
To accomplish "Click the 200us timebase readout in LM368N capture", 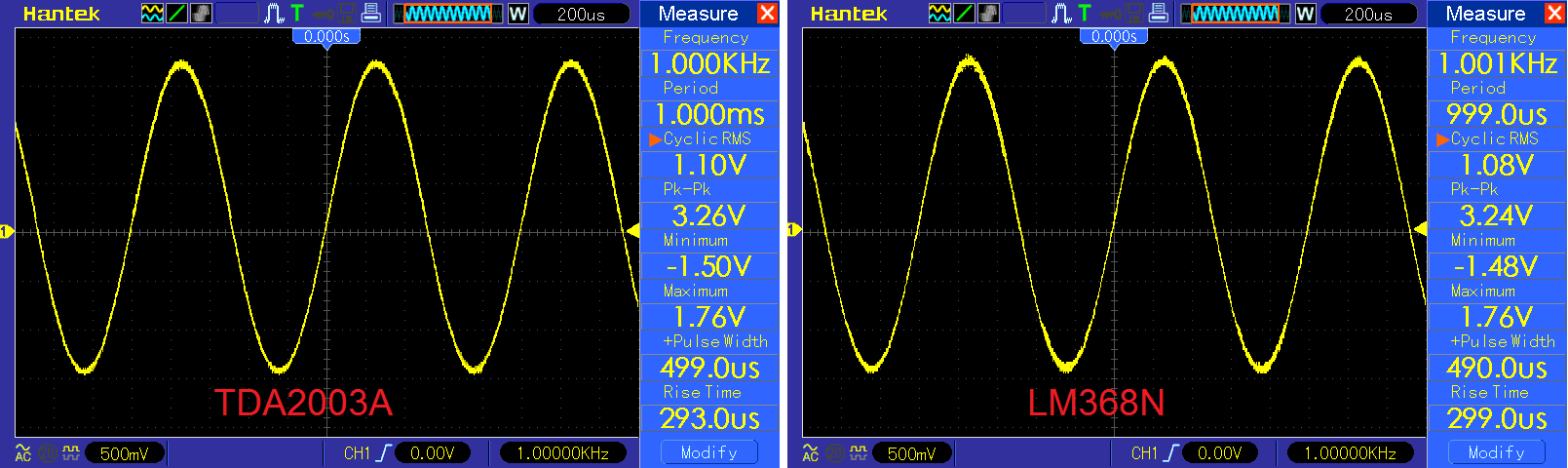I will 1369,14.
